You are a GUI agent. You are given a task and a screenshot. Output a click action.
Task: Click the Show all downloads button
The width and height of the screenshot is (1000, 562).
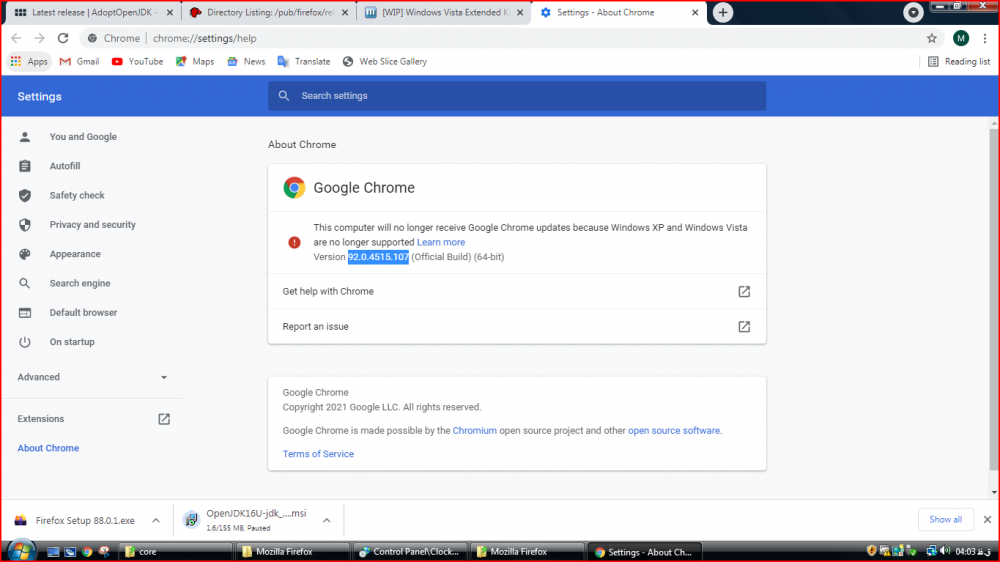945,519
